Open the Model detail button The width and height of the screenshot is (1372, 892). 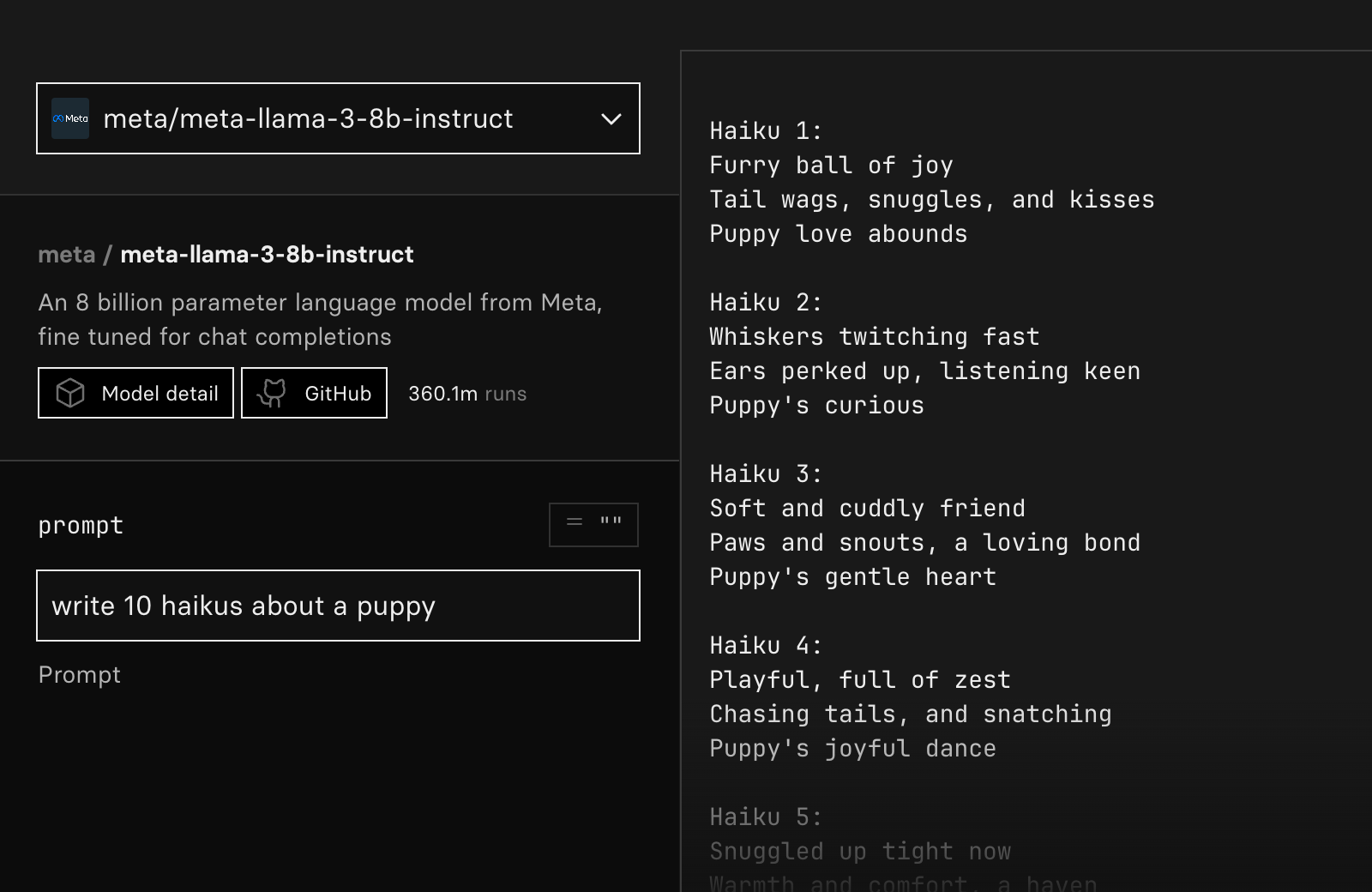135,393
